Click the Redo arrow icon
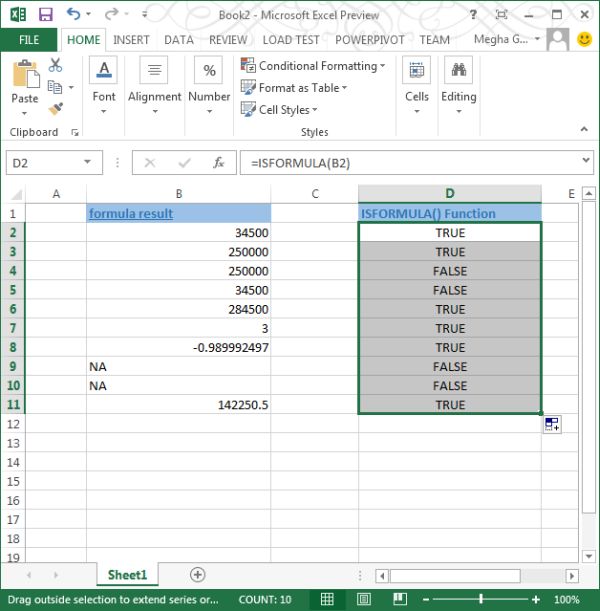This screenshot has height=611, width=600. pos(111,14)
